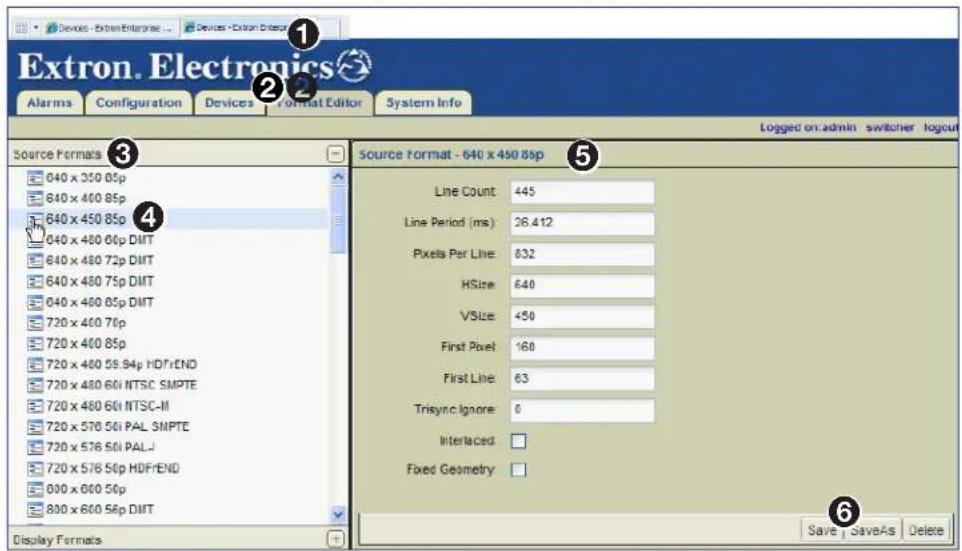This screenshot has width=962, height=551.
Task: Click the icon beside 800 x 600 50p
Action: (x=35, y=490)
